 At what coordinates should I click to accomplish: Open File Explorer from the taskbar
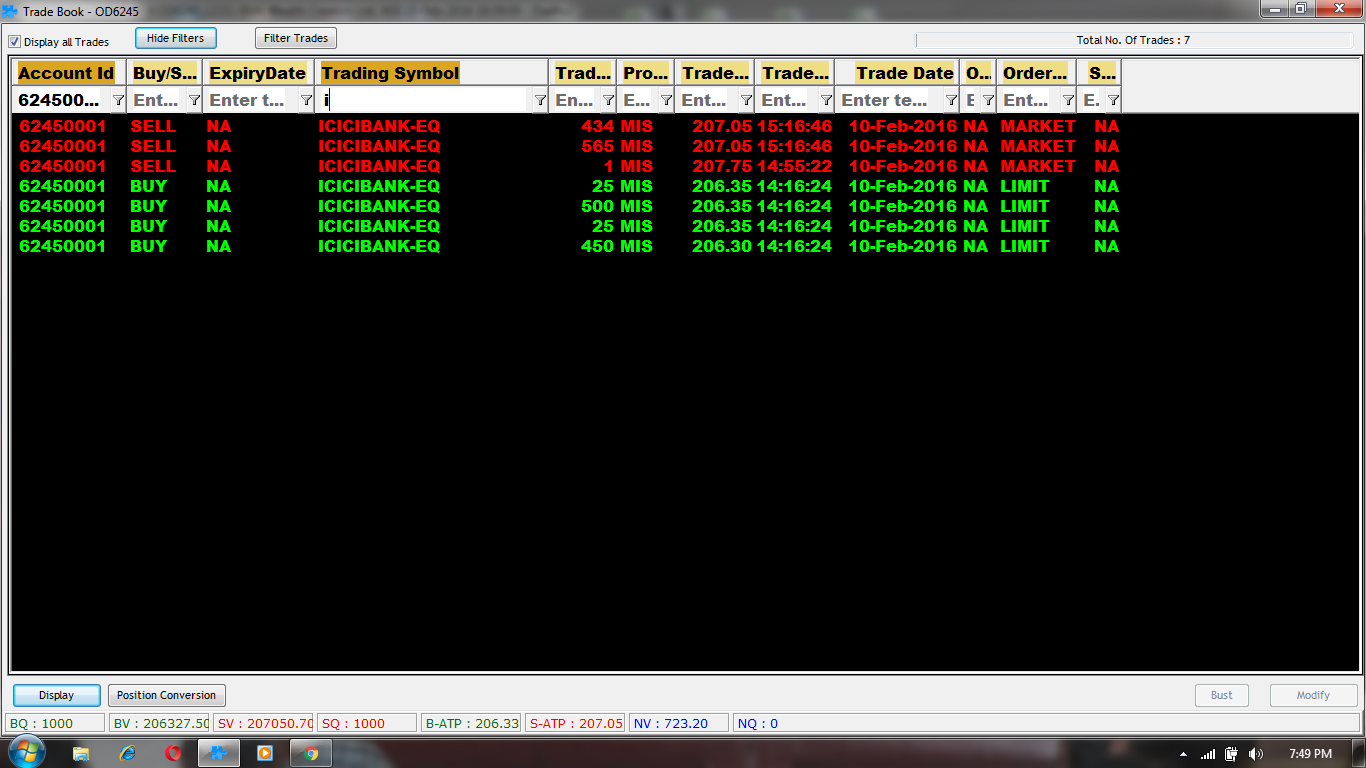pos(81,753)
